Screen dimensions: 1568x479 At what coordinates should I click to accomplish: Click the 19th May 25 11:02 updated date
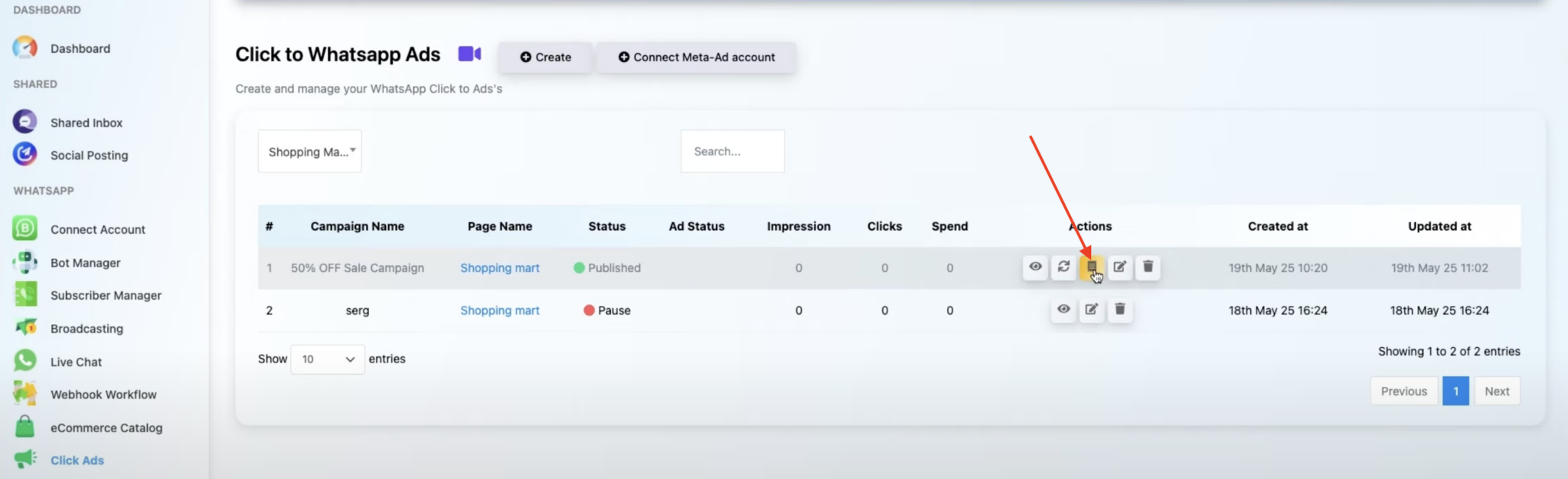coord(1439,267)
